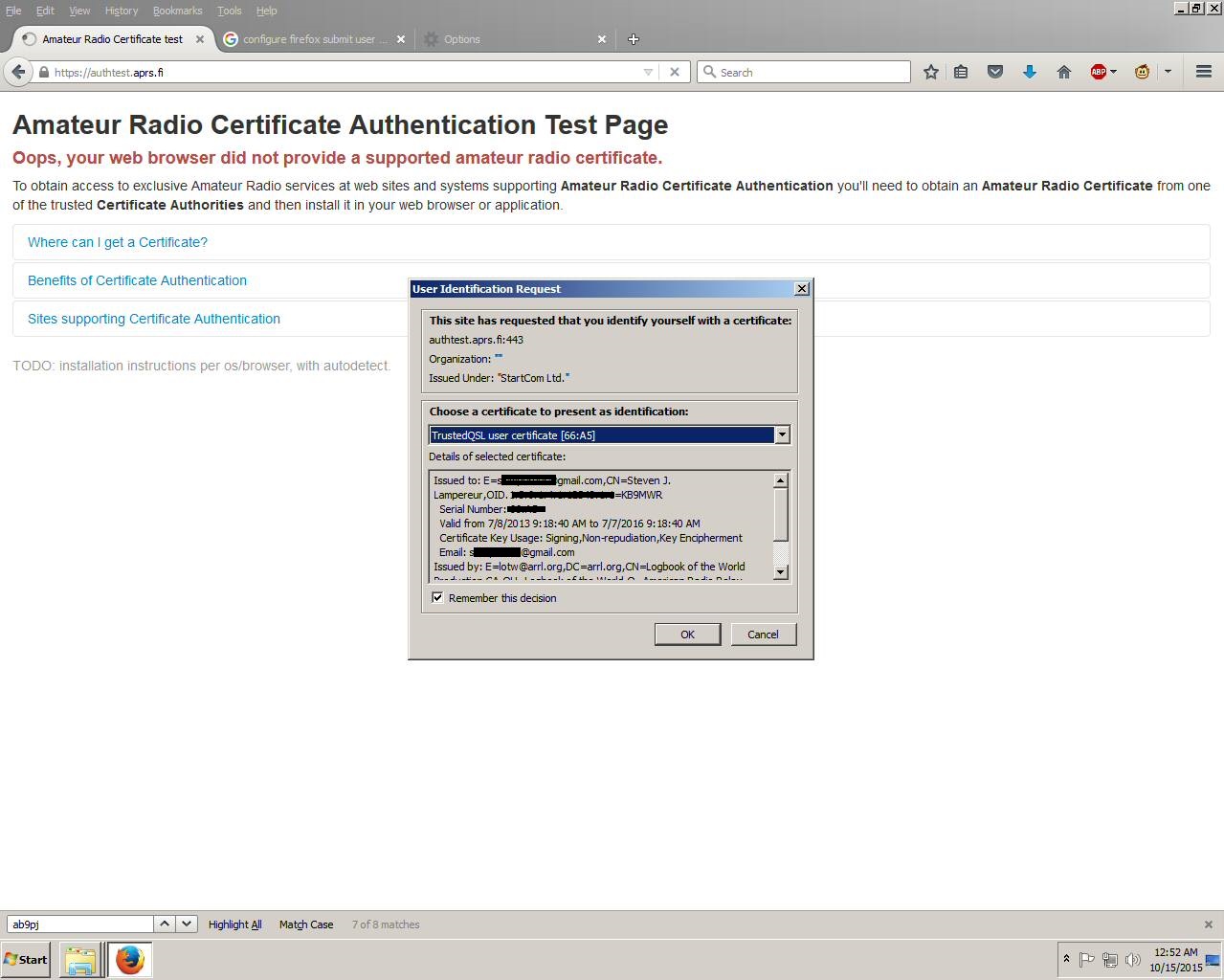
Task: Open the Help menu
Action: coord(266,11)
